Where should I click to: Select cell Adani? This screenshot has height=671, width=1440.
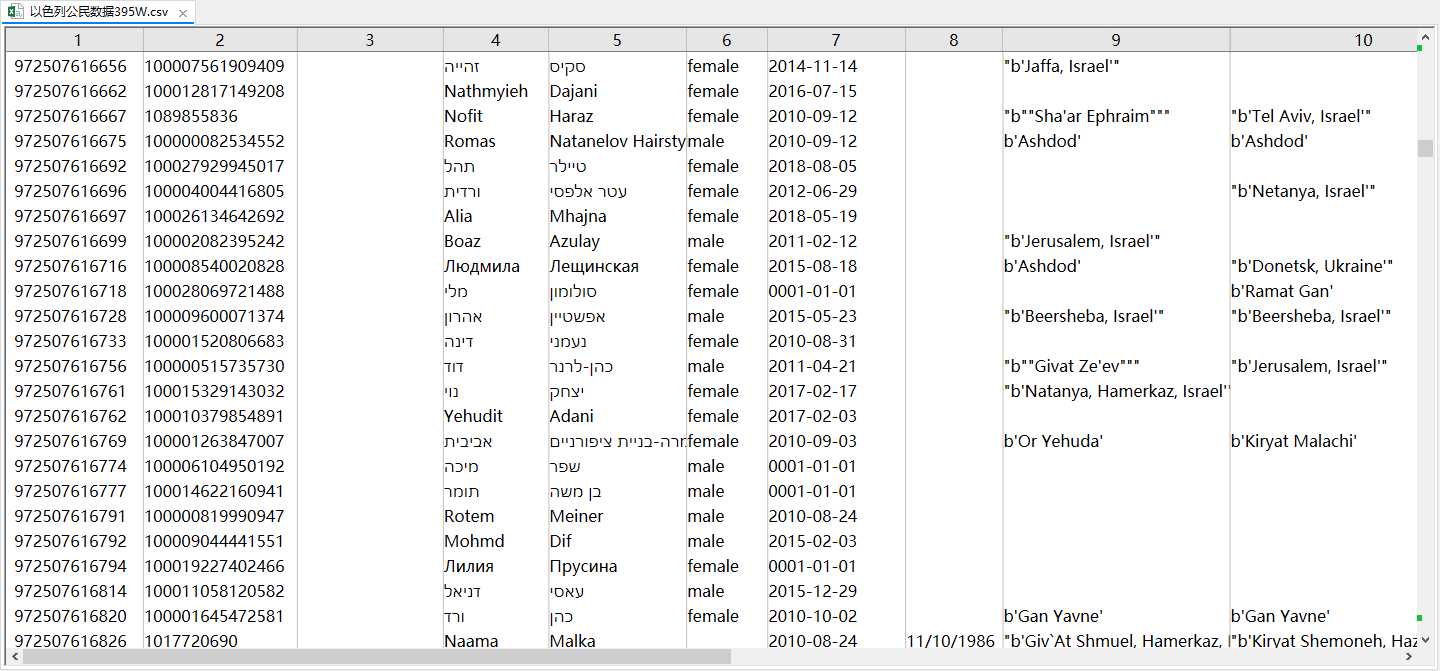point(571,416)
